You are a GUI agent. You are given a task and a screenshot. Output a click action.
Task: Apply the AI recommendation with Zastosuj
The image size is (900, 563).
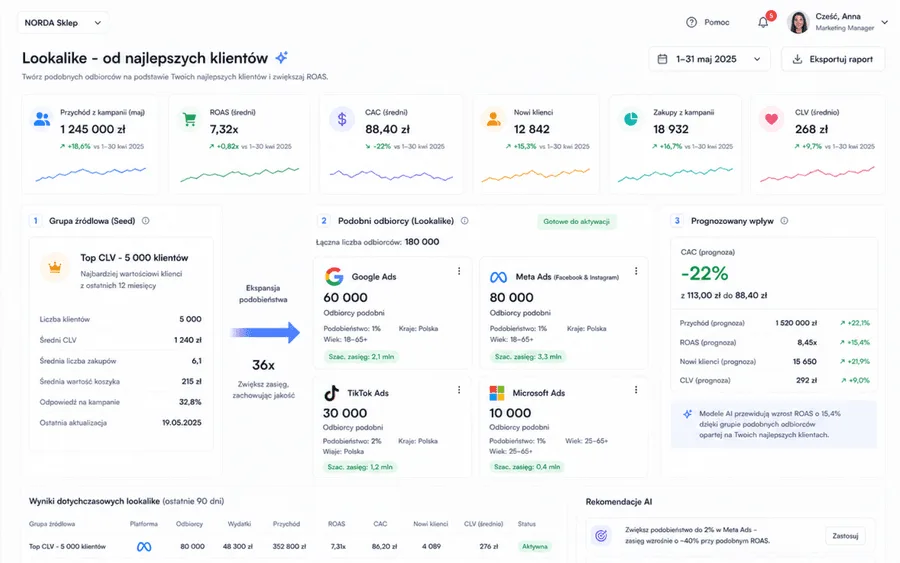point(845,536)
